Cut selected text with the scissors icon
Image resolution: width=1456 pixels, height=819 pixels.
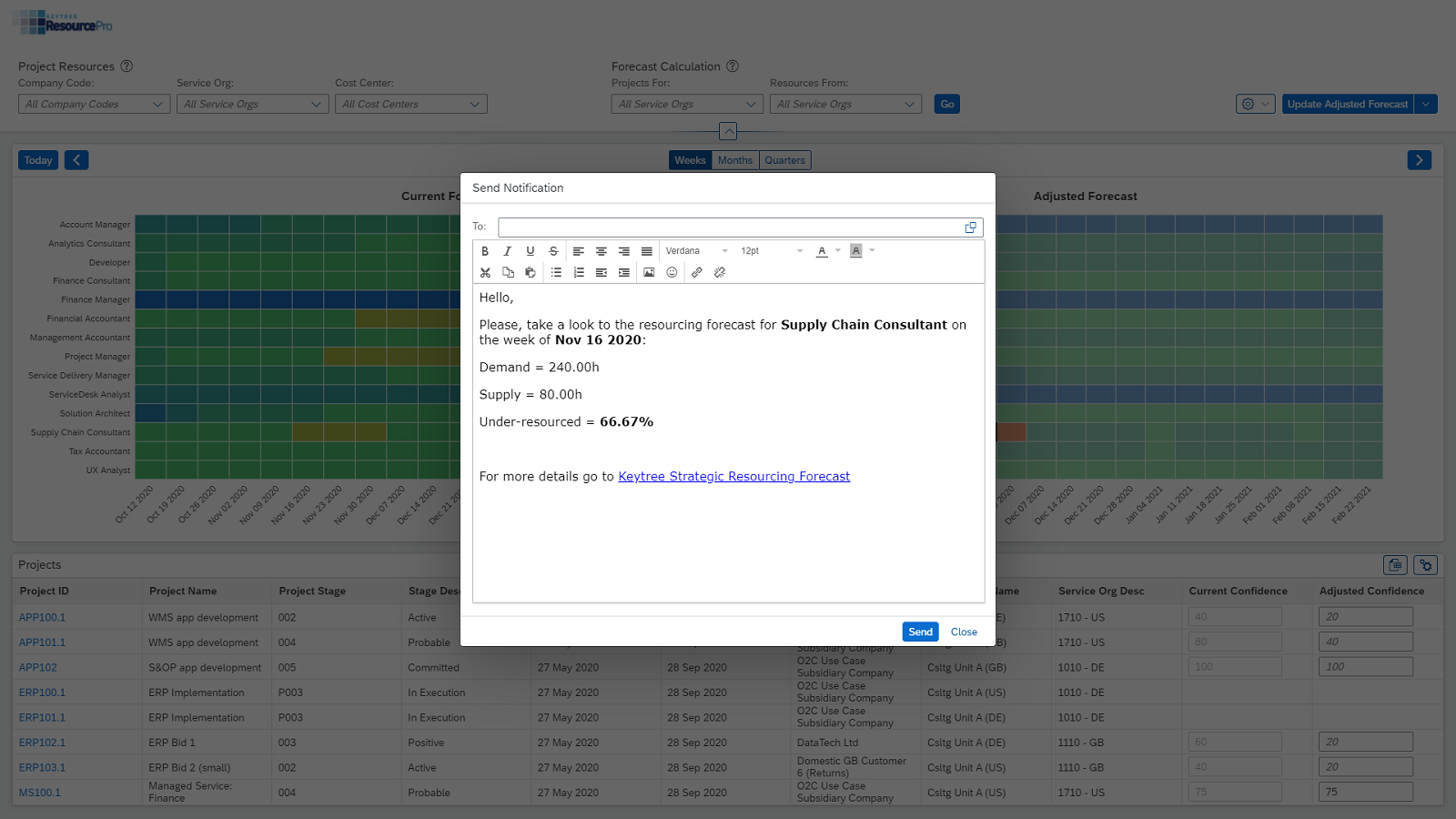pyautogui.click(x=485, y=273)
